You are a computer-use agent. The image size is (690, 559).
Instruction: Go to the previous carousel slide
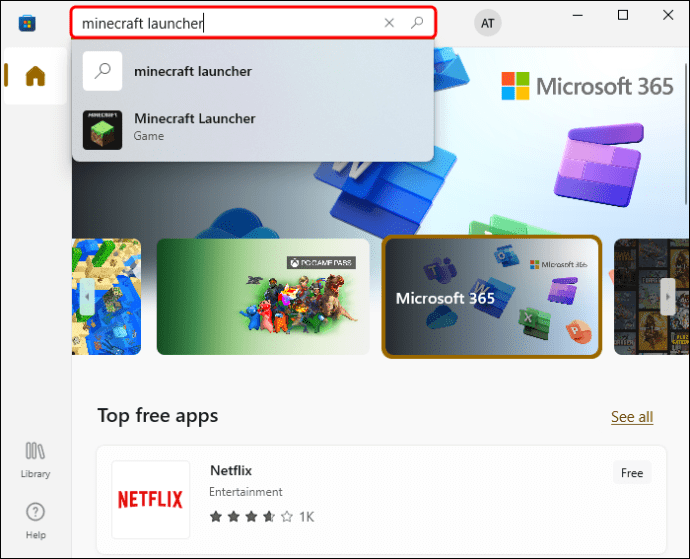point(87,297)
